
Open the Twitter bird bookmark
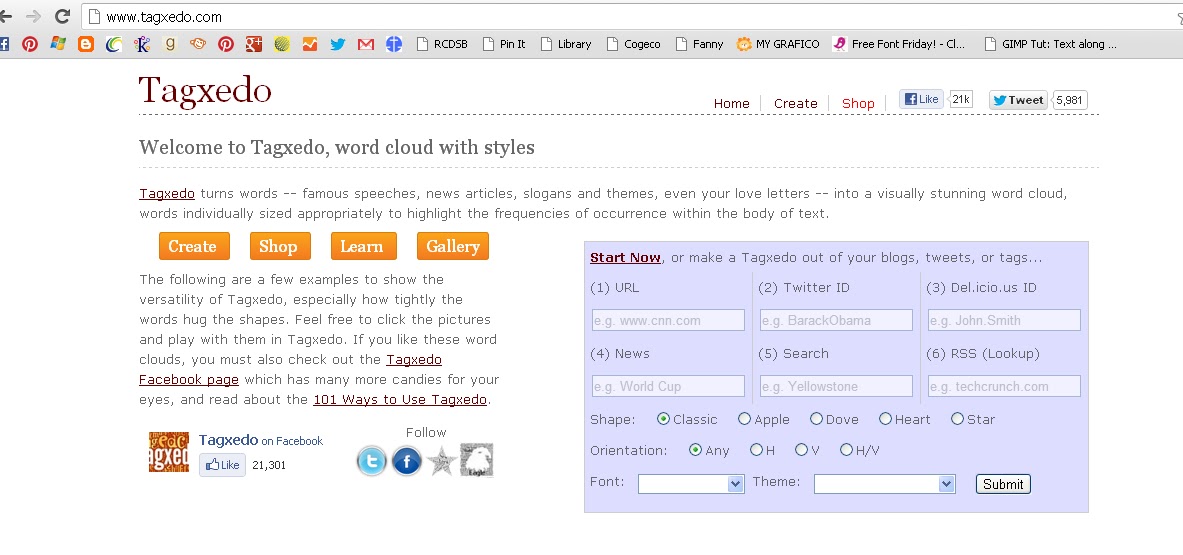click(x=337, y=44)
